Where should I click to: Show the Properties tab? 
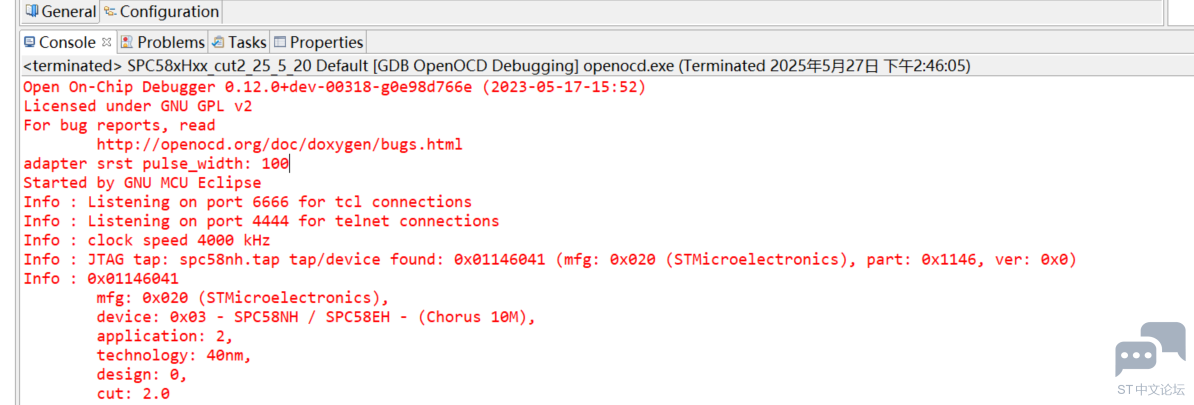318,42
